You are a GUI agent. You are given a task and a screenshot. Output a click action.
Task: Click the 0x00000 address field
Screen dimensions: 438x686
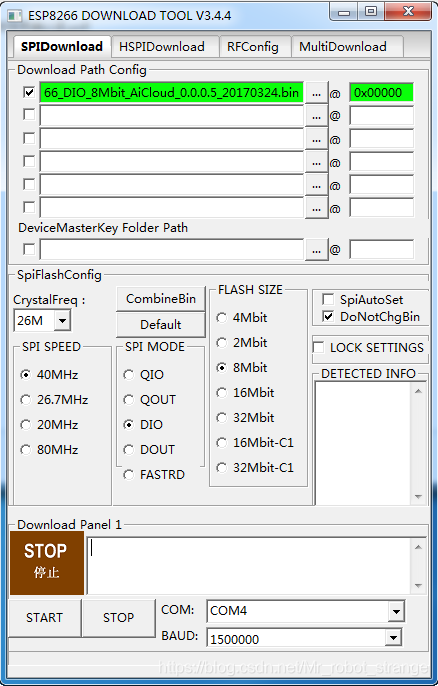[x=381, y=93]
